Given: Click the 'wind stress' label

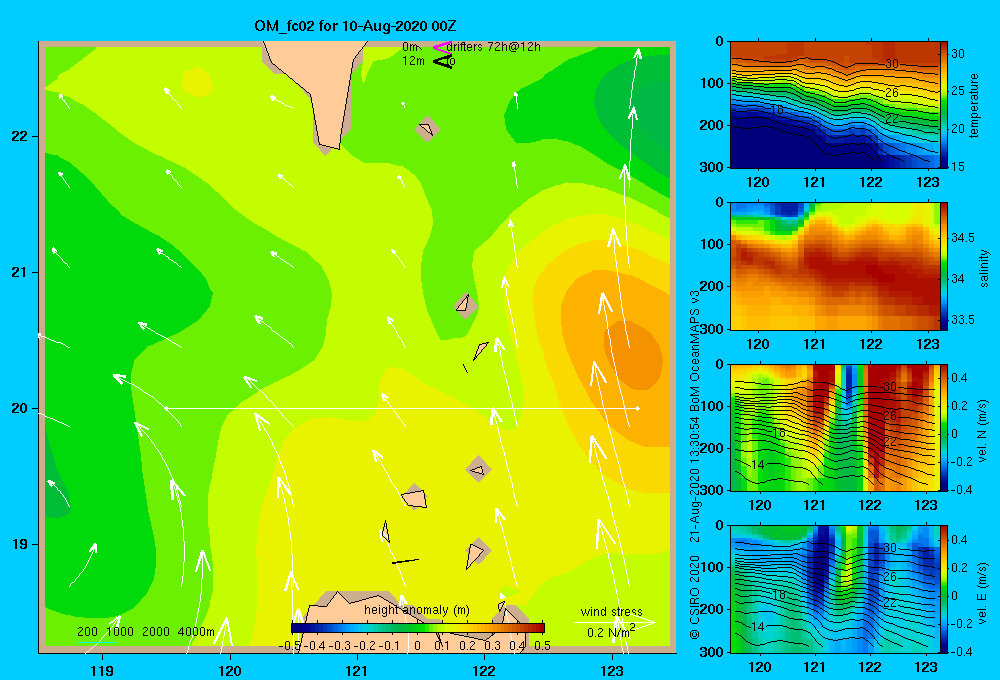Looking at the screenshot, I should [612, 611].
